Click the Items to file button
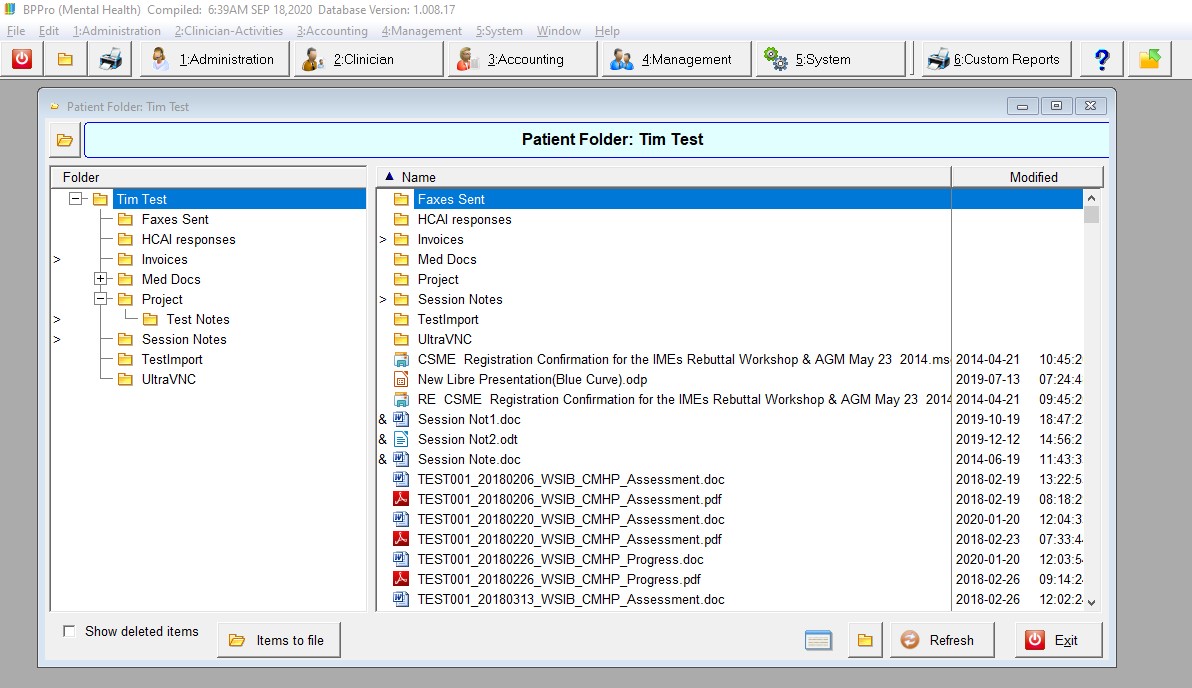1192x688 pixels. [x=278, y=640]
